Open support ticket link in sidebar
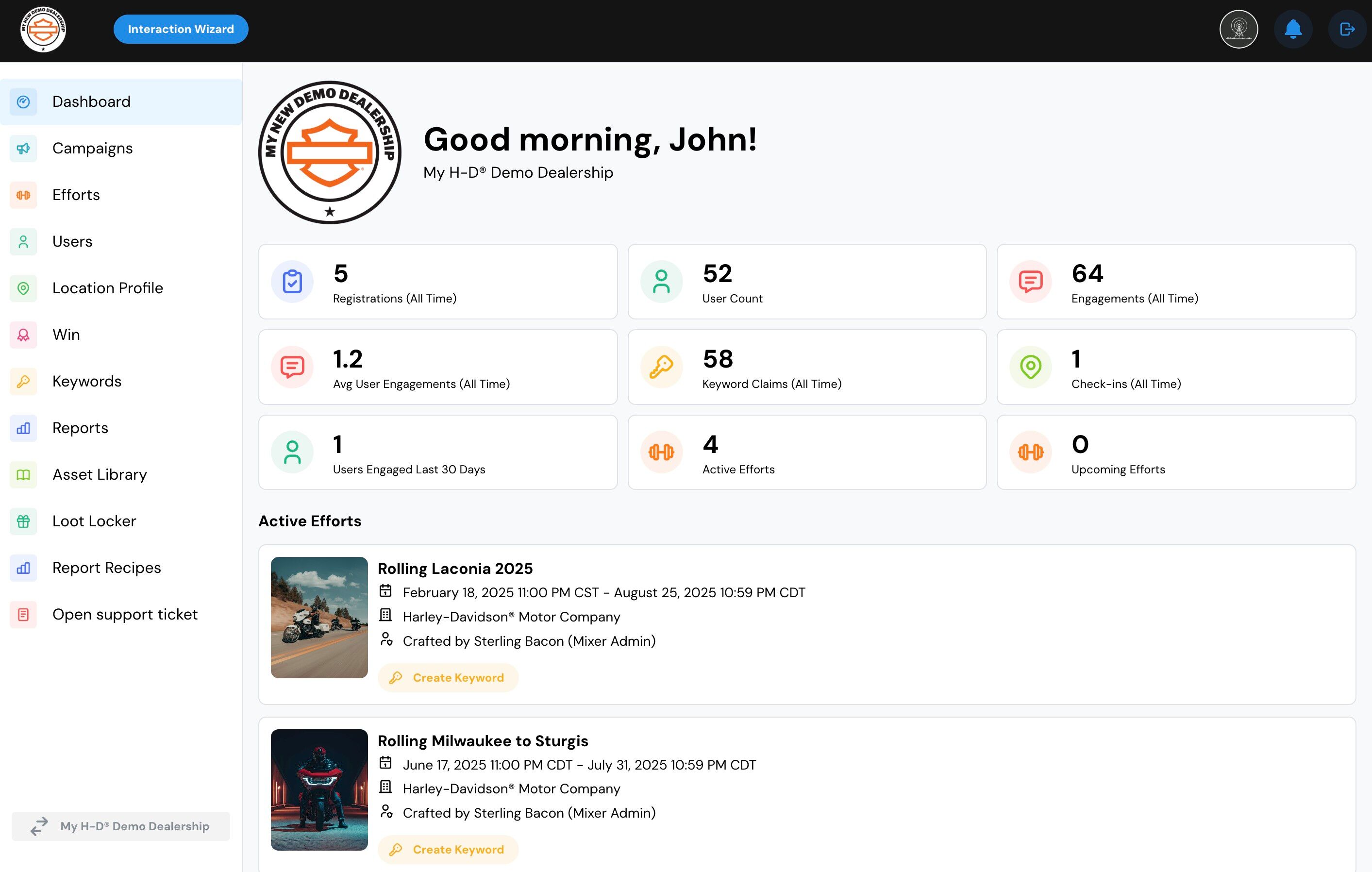The width and height of the screenshot is (1372, 872). (x=125, y=614)
